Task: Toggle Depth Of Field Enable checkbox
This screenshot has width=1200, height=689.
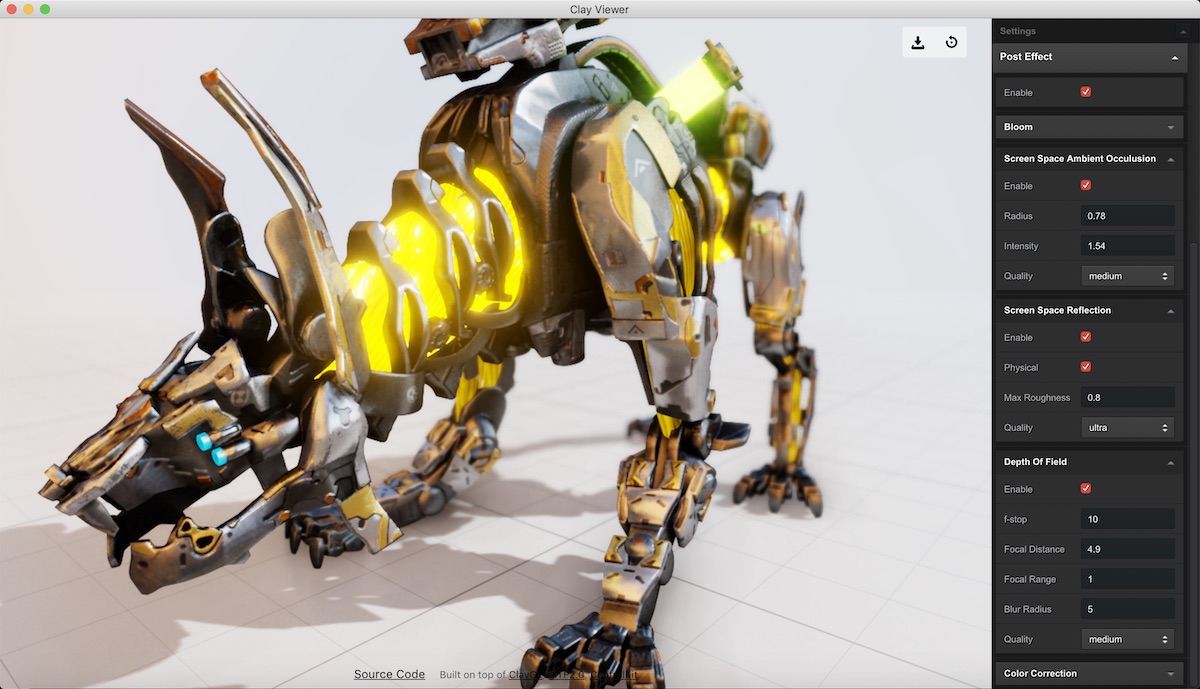Action: point(1086,489)
